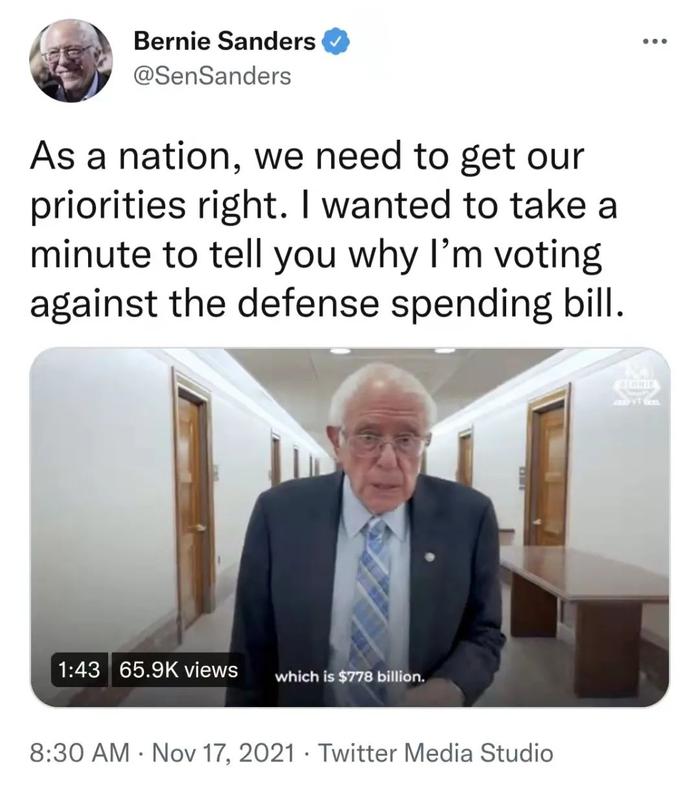Open the three-dot more options menu

click(655, 41)
